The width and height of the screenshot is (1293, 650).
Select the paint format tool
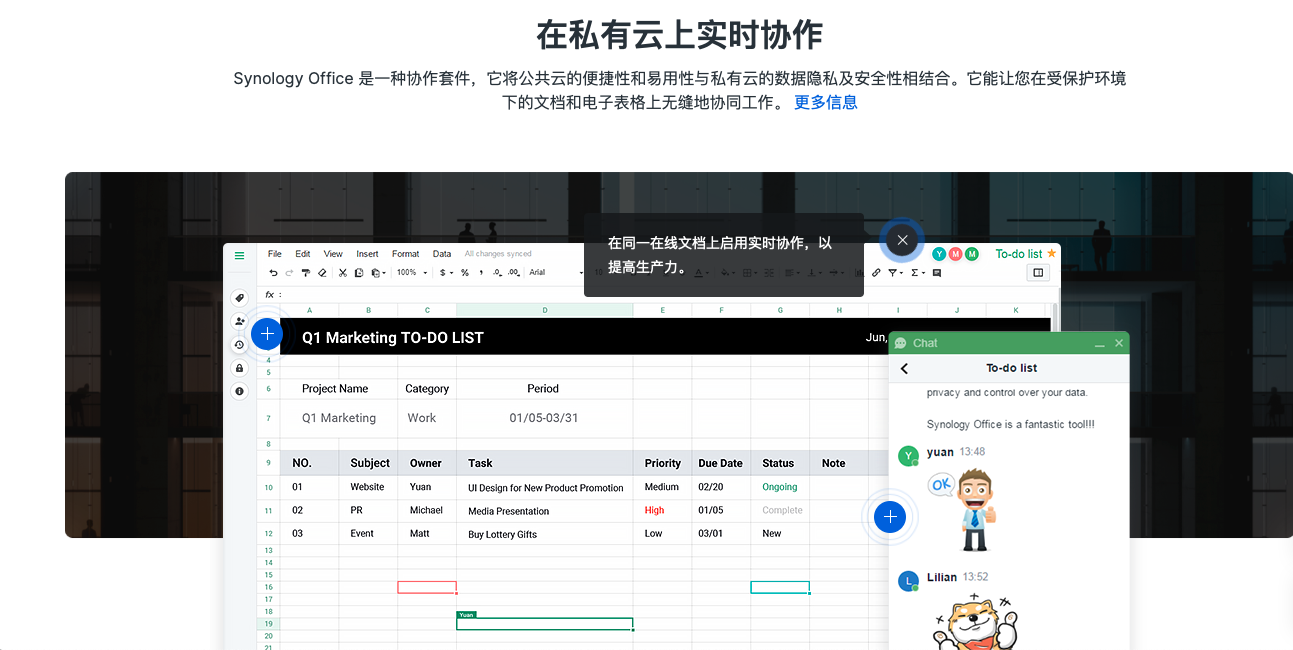coord(306,272)
